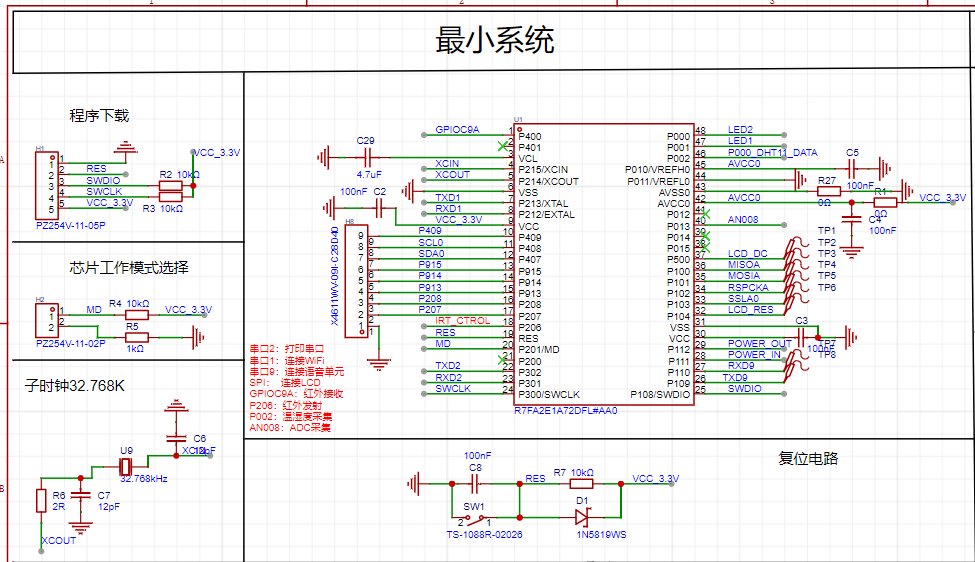Click the TS-1088R-02026 switch part label
The height and width of the screenshot is (562, 975).
(484, 535)
